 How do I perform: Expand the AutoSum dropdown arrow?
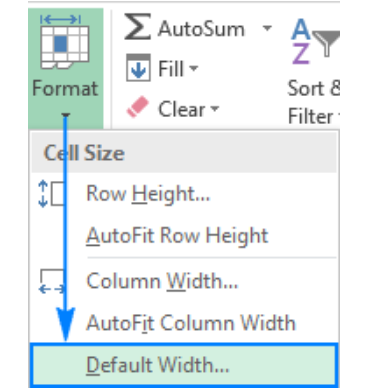click(267, 28)
